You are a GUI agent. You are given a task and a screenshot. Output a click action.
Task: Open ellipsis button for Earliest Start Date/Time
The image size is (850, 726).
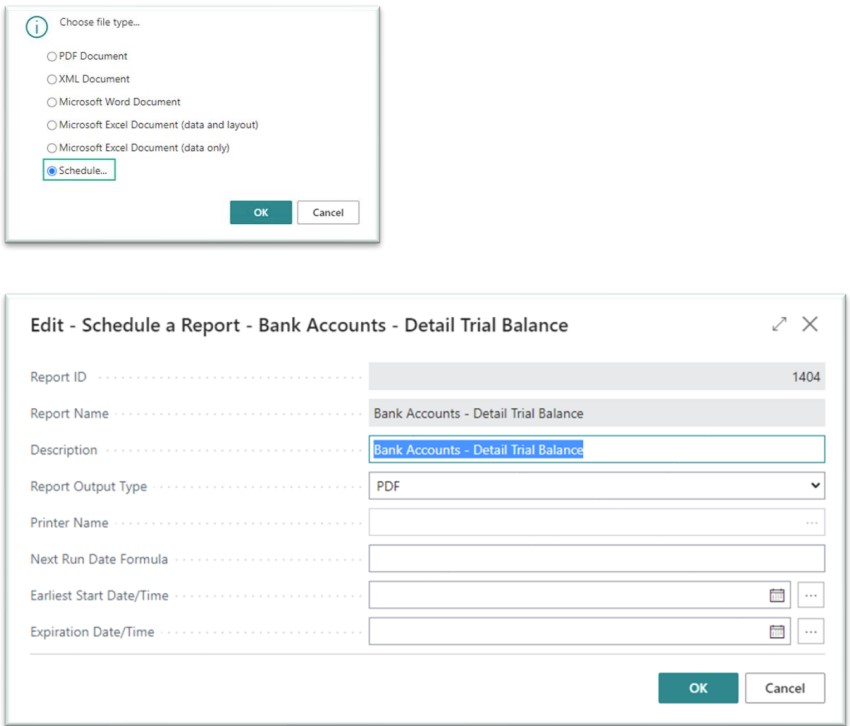tap(810, 595)
